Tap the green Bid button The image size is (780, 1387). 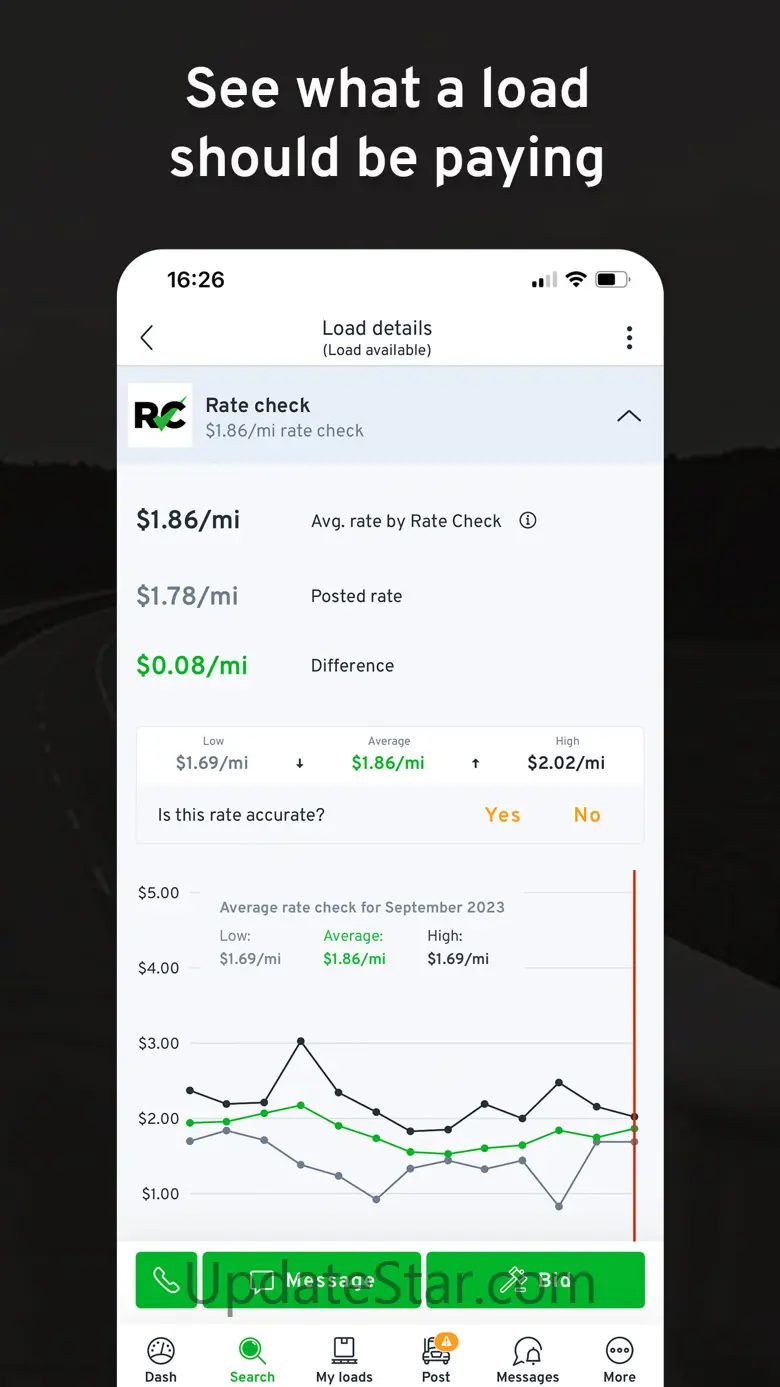pos(535,1280)
